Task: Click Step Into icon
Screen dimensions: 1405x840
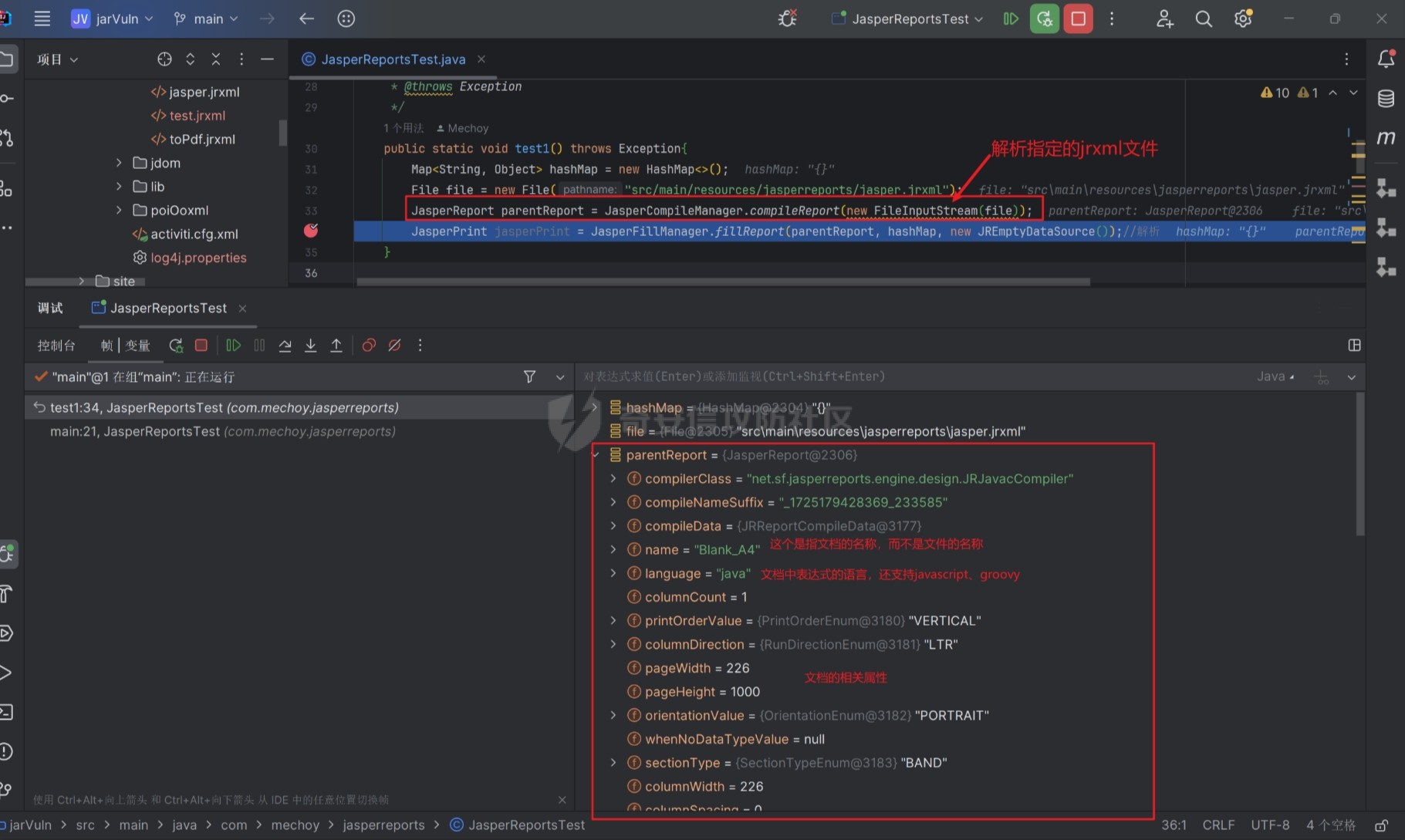Action: [x=310, y=346]
